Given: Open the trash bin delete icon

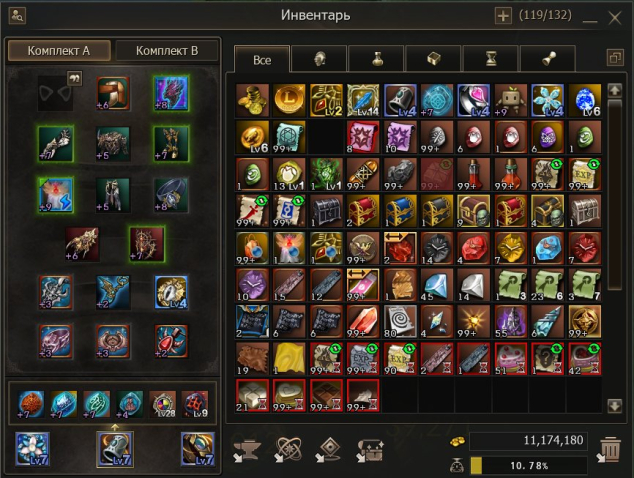Looking at the screenshot, I should click(x=609, y=448).
